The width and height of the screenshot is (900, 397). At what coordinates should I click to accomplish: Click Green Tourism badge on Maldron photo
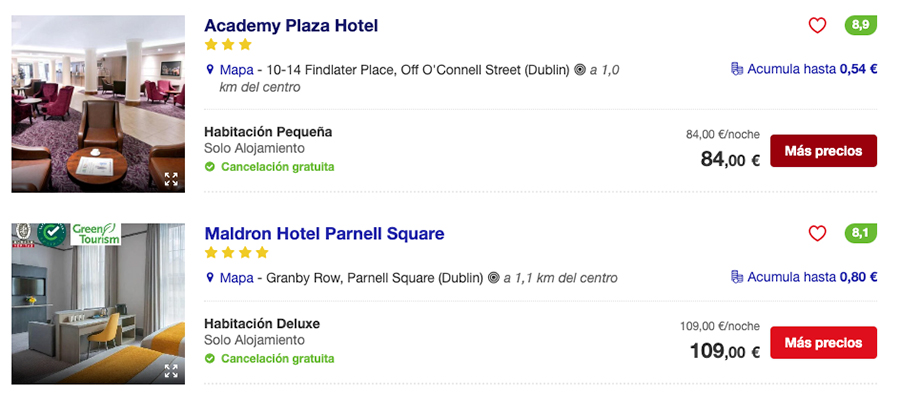pos(95,234)
